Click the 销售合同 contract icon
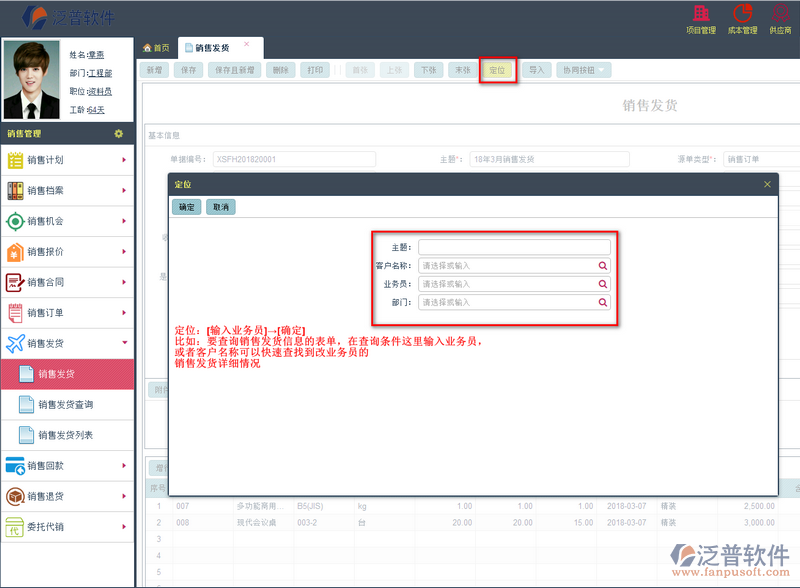 tap(15, 282)
